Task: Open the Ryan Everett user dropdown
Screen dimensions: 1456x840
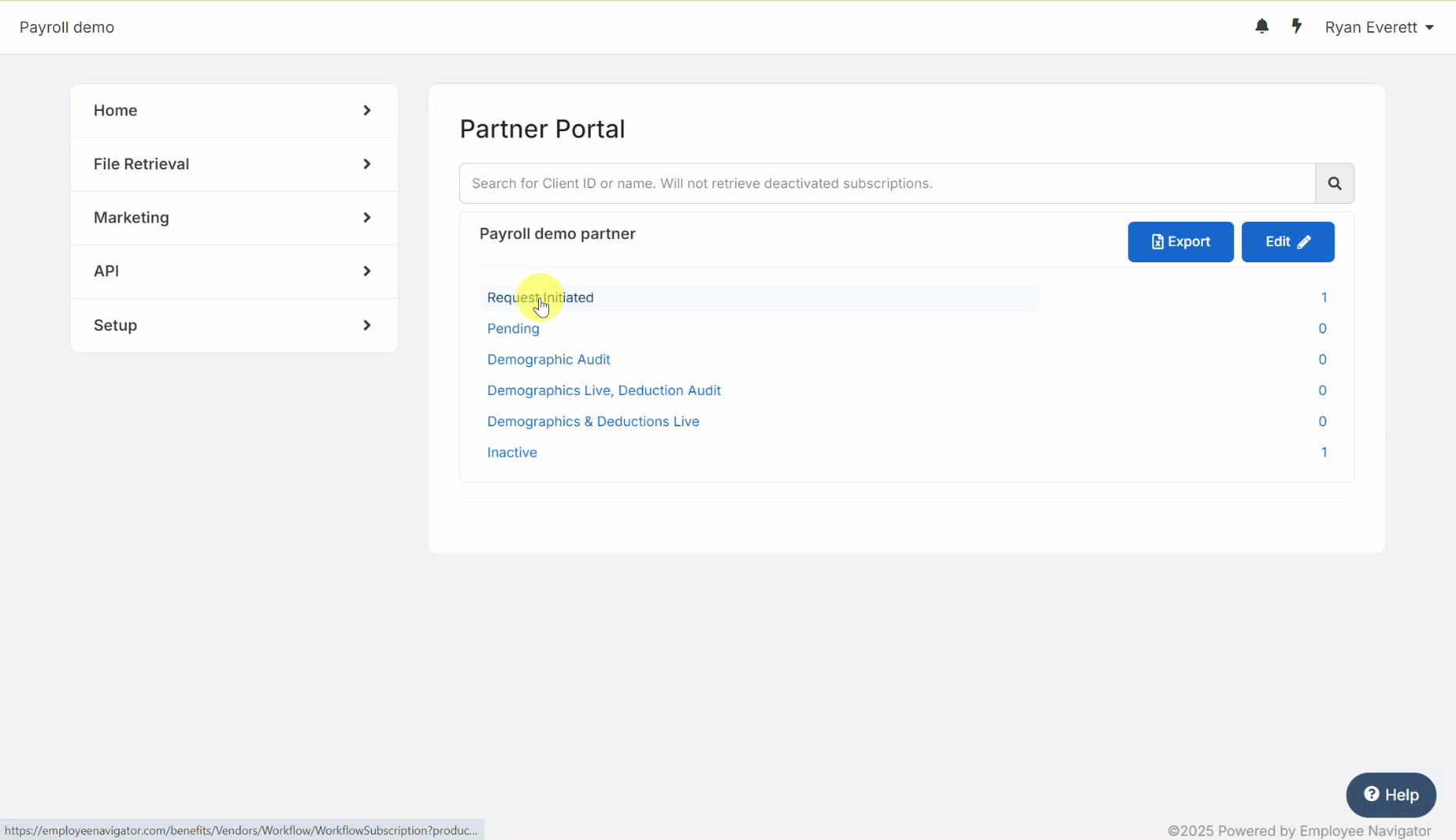Action: click(1379, 27)
